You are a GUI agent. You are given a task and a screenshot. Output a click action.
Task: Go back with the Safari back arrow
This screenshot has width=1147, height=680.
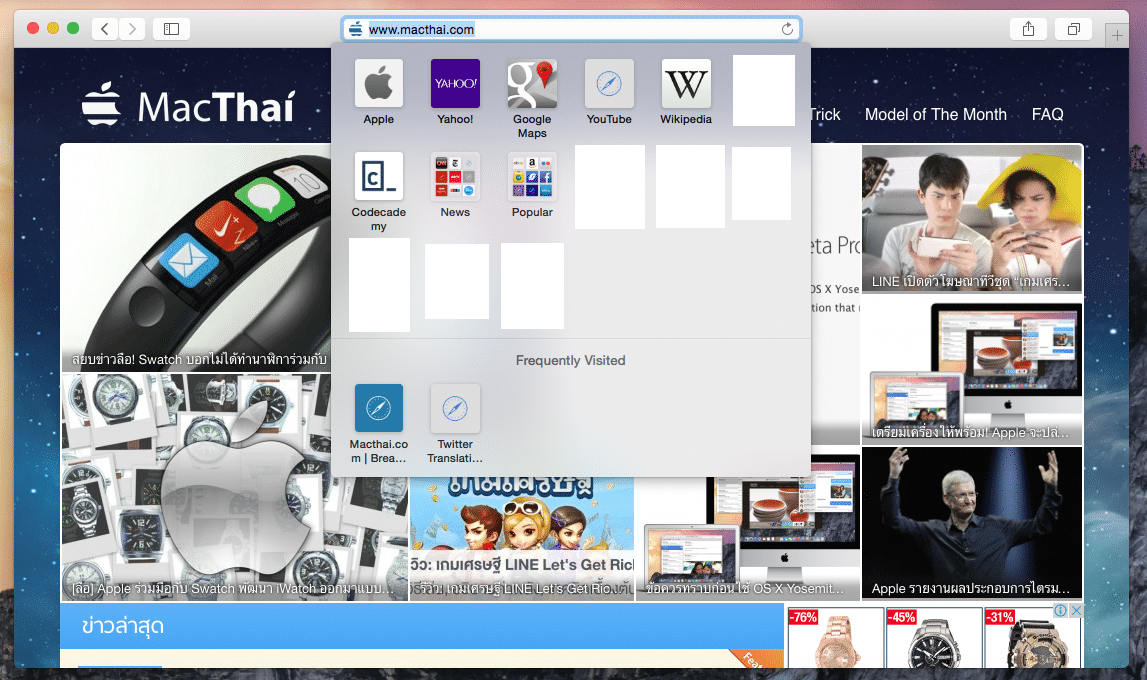pos(105,29)
